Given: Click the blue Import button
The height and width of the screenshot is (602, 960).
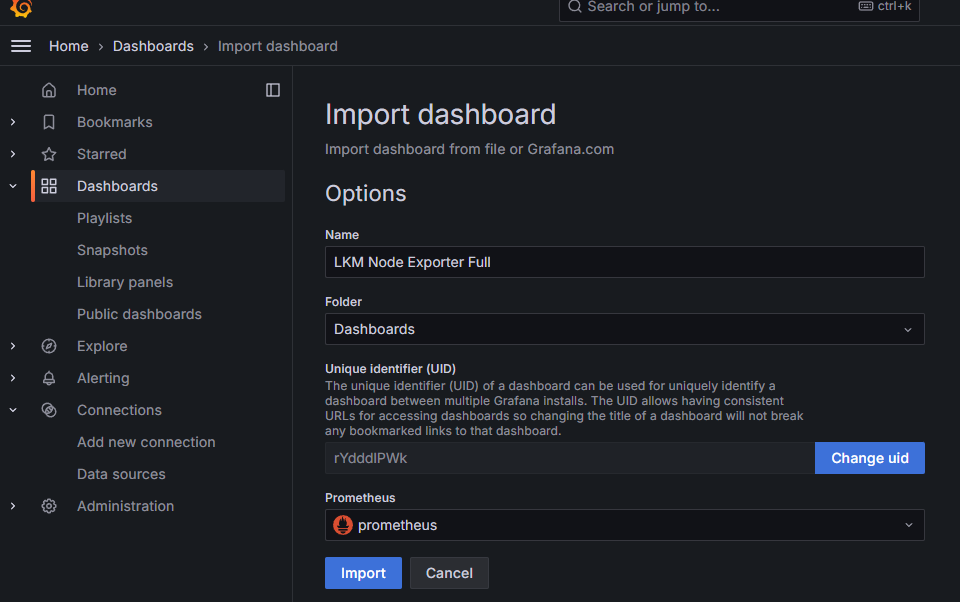Looking at the screenshot, I should pyautogui.click(x=363, y=573).
